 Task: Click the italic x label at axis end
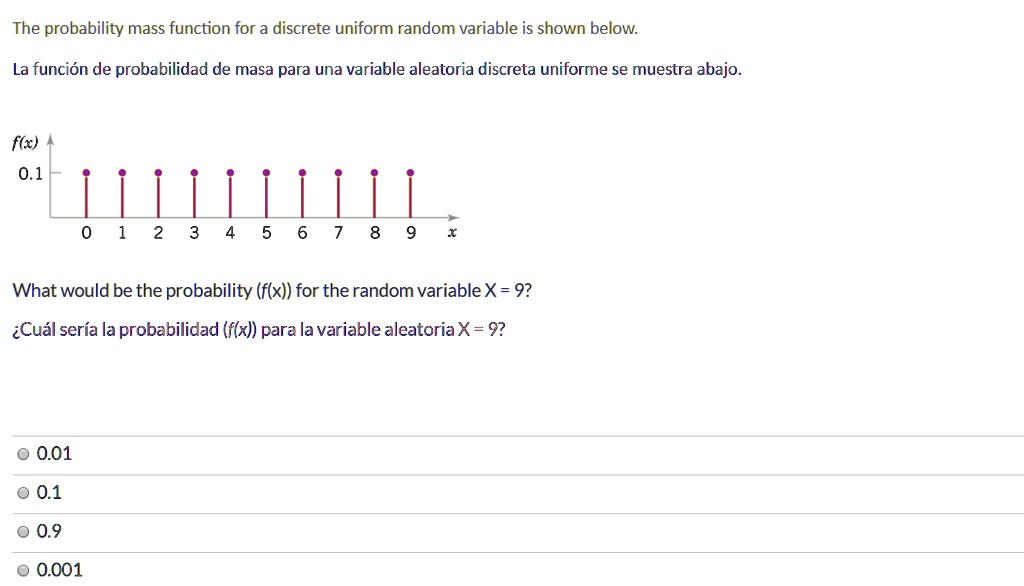point(452,234)
